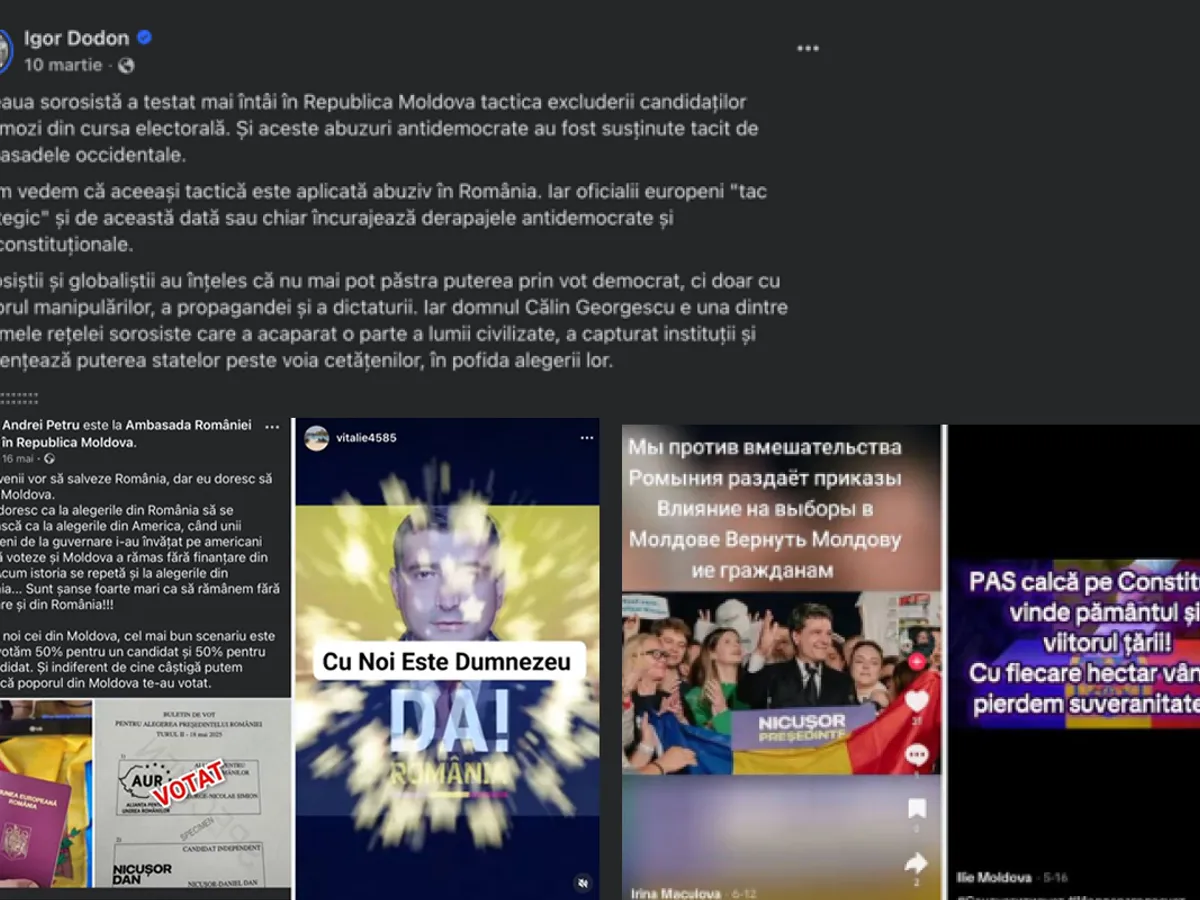Click the globe icon beside 16 mai
This screenshot has width=1200, height=900.
click(48, 458)
